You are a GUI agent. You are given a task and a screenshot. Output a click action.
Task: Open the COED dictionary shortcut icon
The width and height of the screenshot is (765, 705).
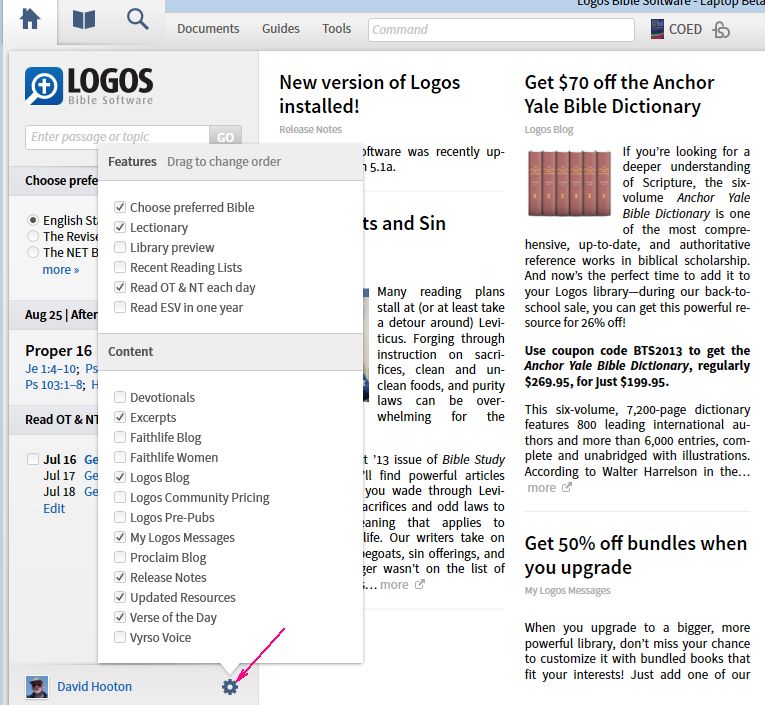point(657,29)
